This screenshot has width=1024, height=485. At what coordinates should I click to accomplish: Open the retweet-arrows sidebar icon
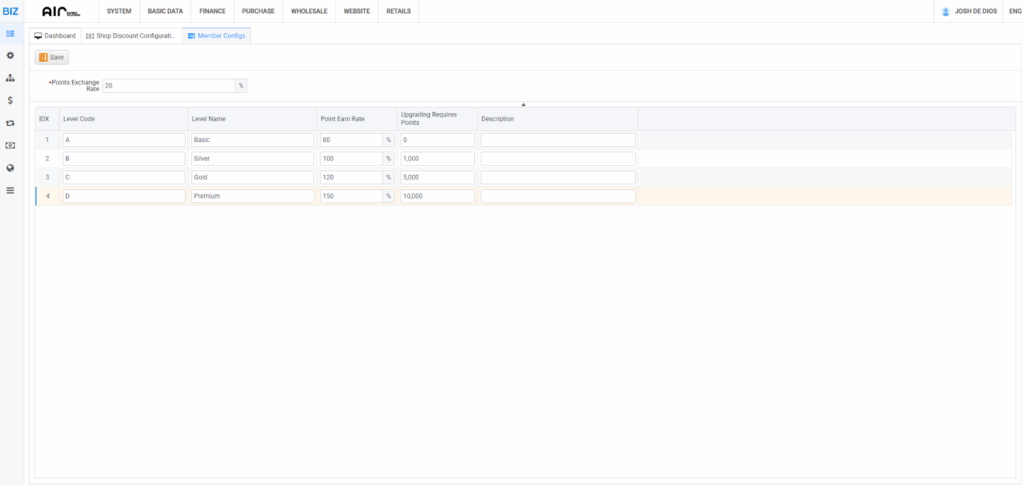point(10,123)
